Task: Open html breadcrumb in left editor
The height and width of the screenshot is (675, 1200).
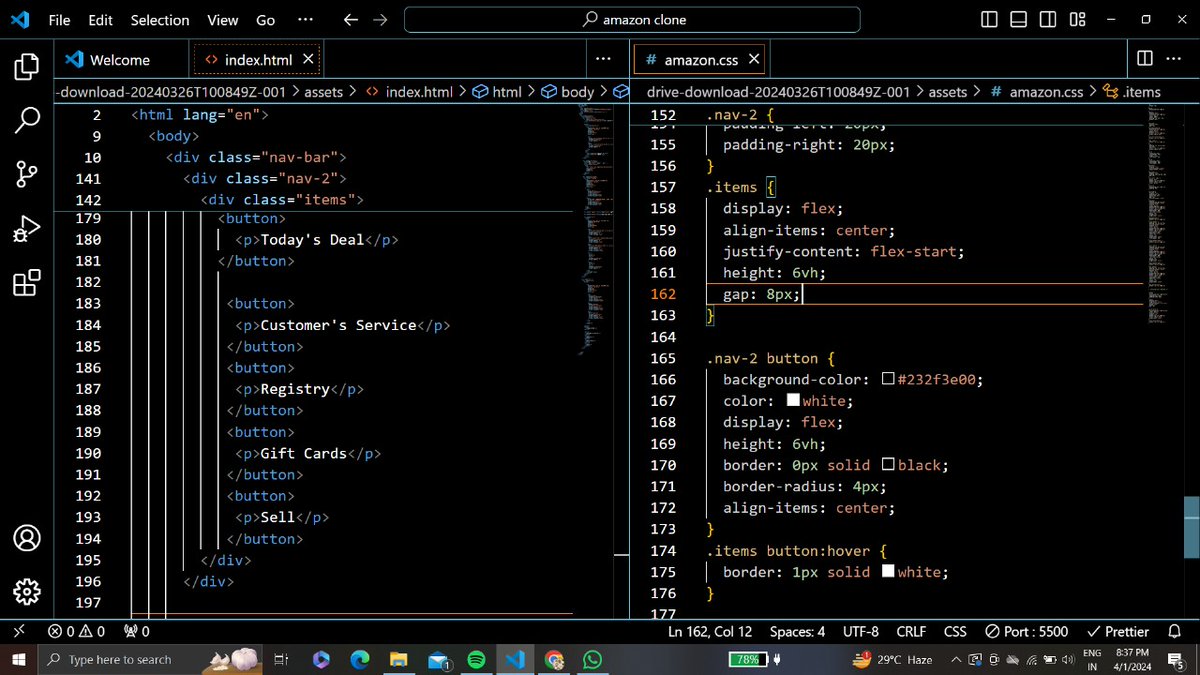Action: [x=497, y=91]
